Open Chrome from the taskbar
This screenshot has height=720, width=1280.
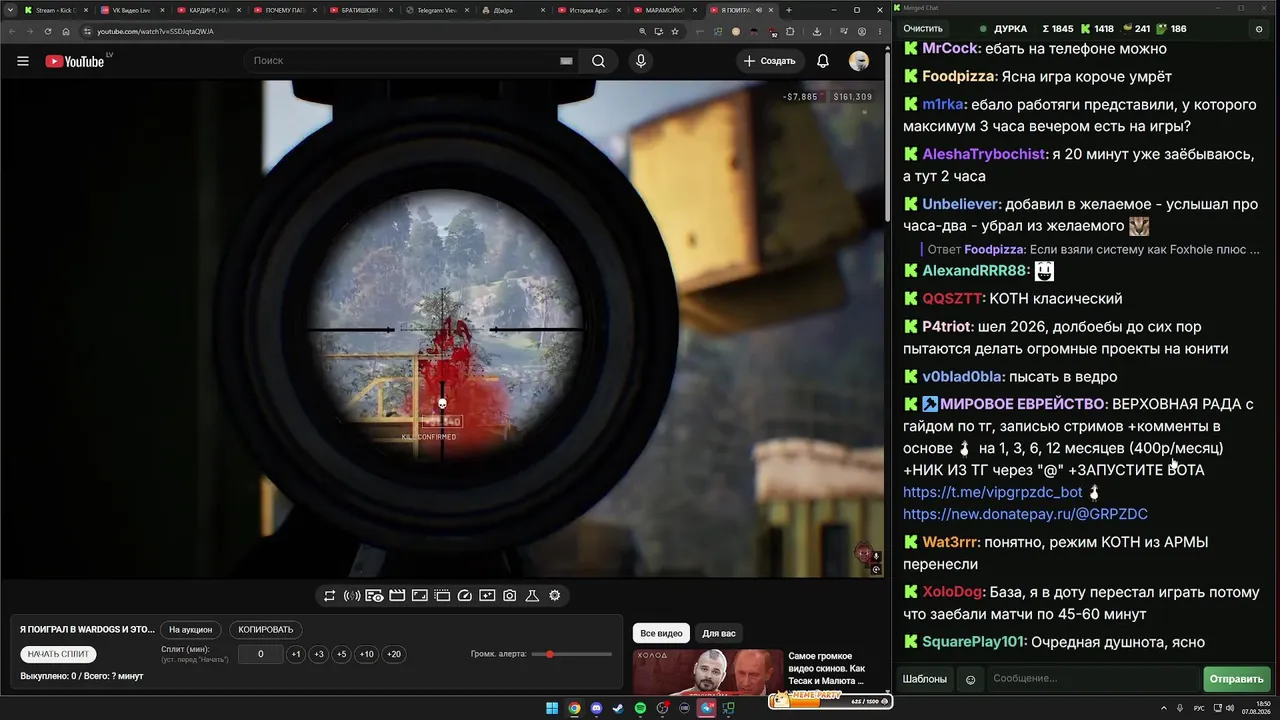pyautogui.click(x=574, y=709)
